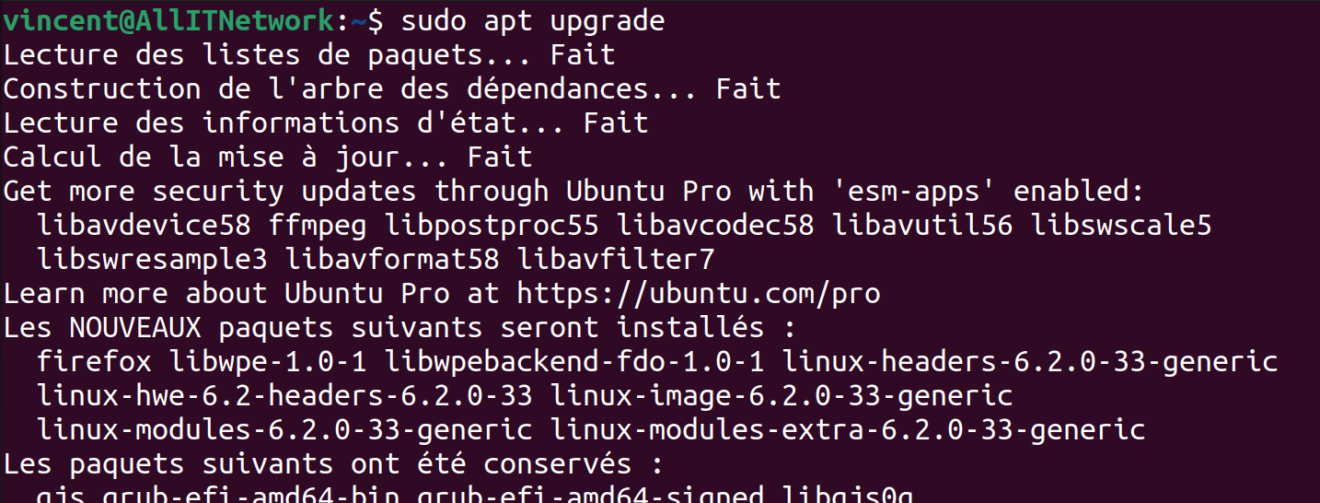Click the libavfilter7 package name

(x=616, y=259)
